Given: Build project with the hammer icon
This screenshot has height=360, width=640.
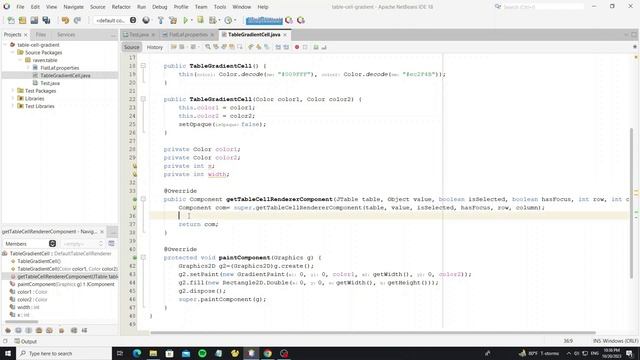Looking at the screenshot, I should click(x=160, y=20).
